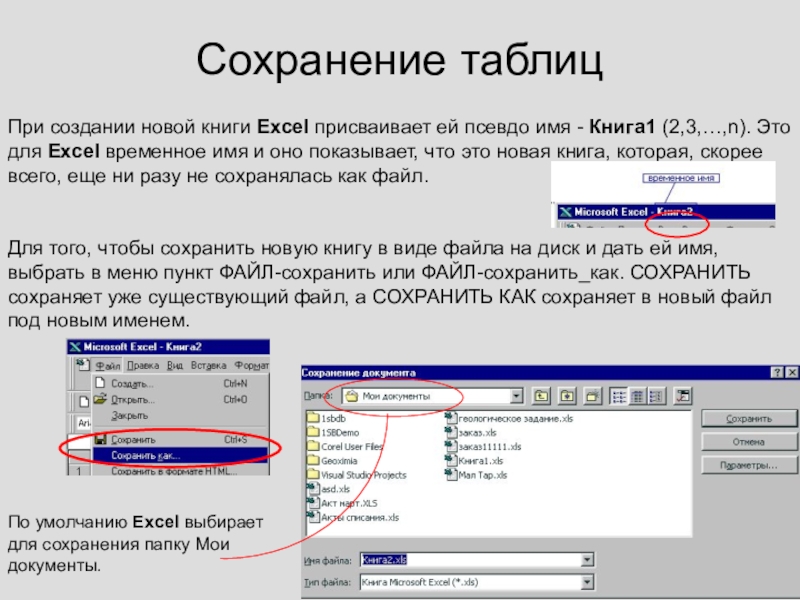Screen dimensions: 800x600
Task: Switch to Properties view in save dialog
Action: click(657, 396)
